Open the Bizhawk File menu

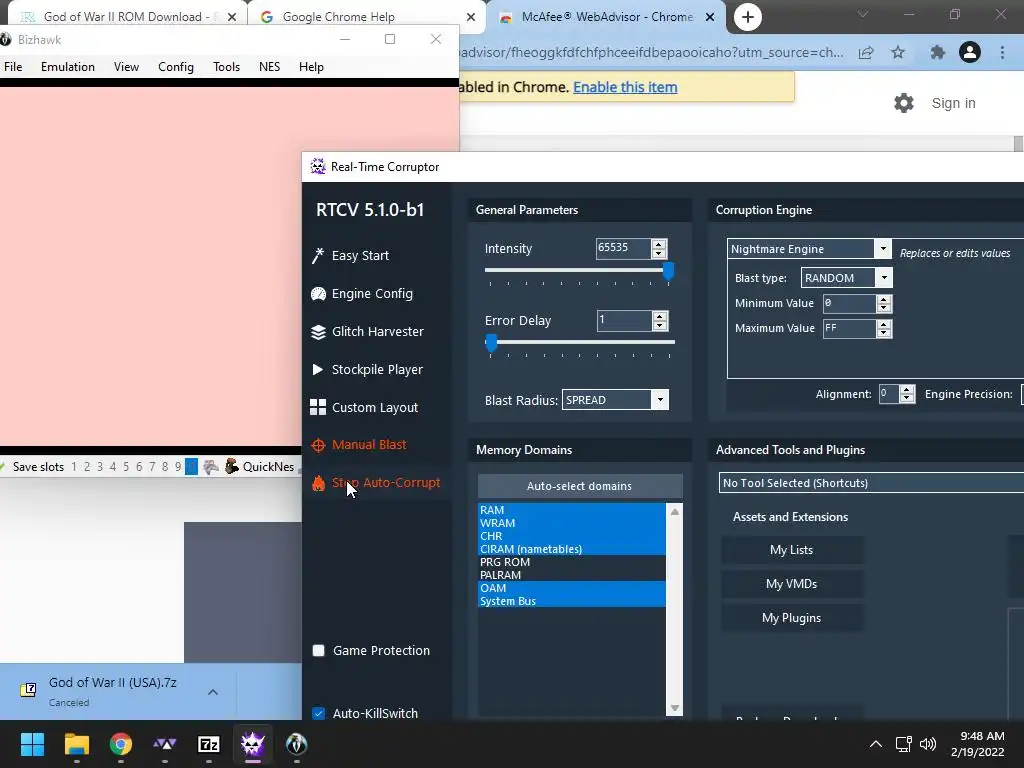pyautogui.click(x=13, y=67)
